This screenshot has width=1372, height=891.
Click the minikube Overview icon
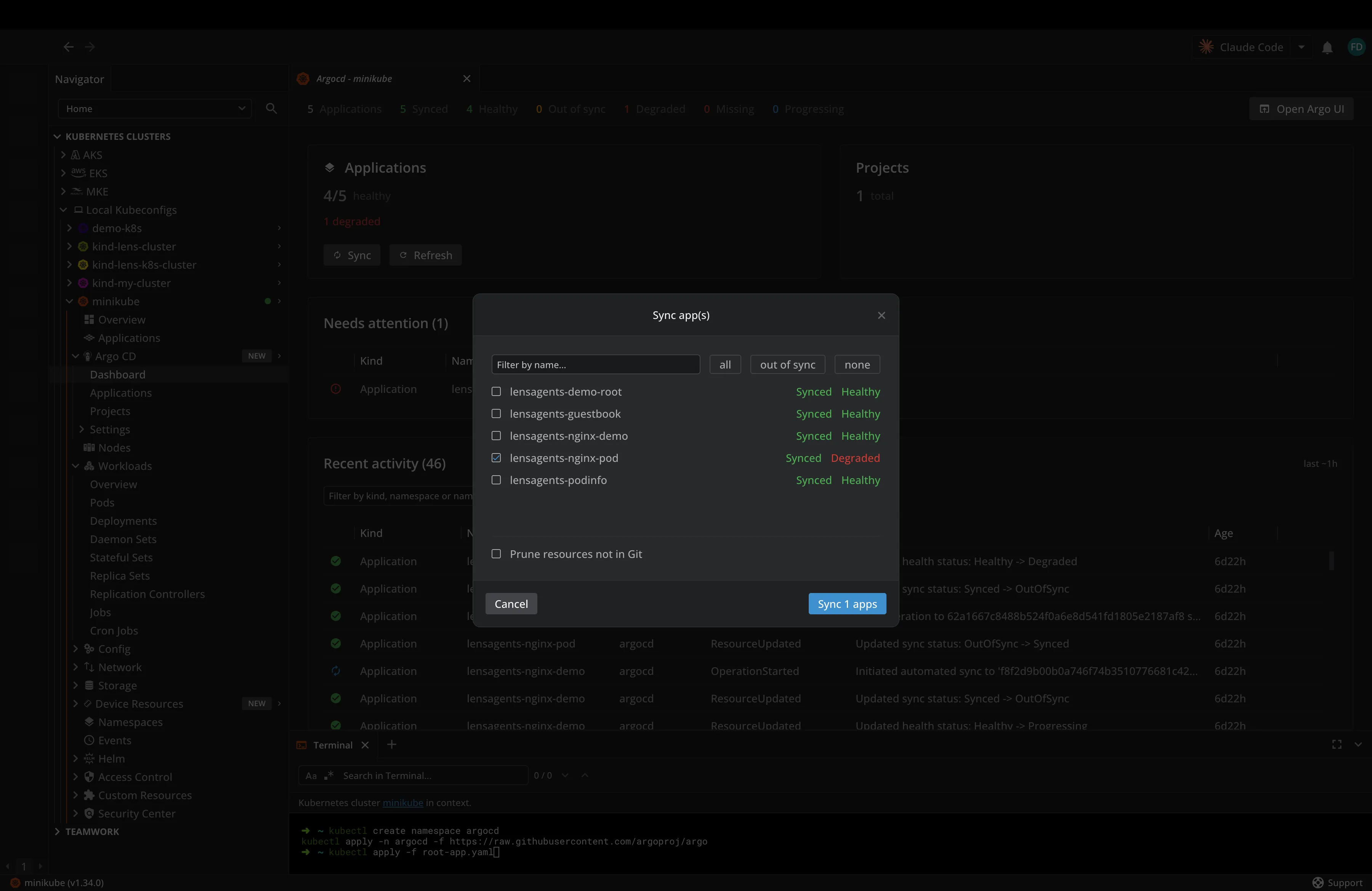(89, 319)
